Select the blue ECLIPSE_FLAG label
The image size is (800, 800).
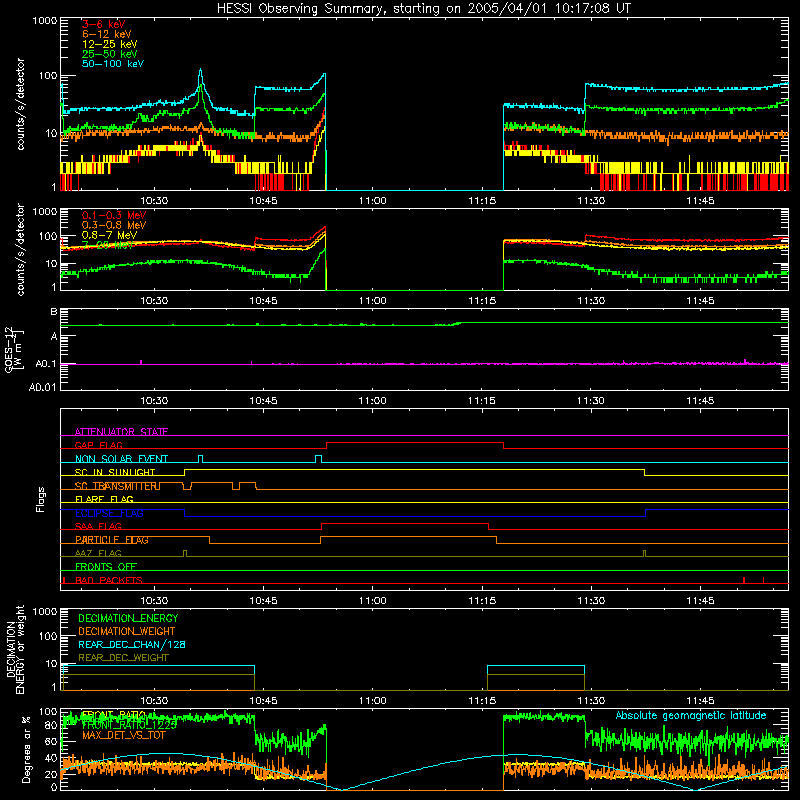coord(109,513)
